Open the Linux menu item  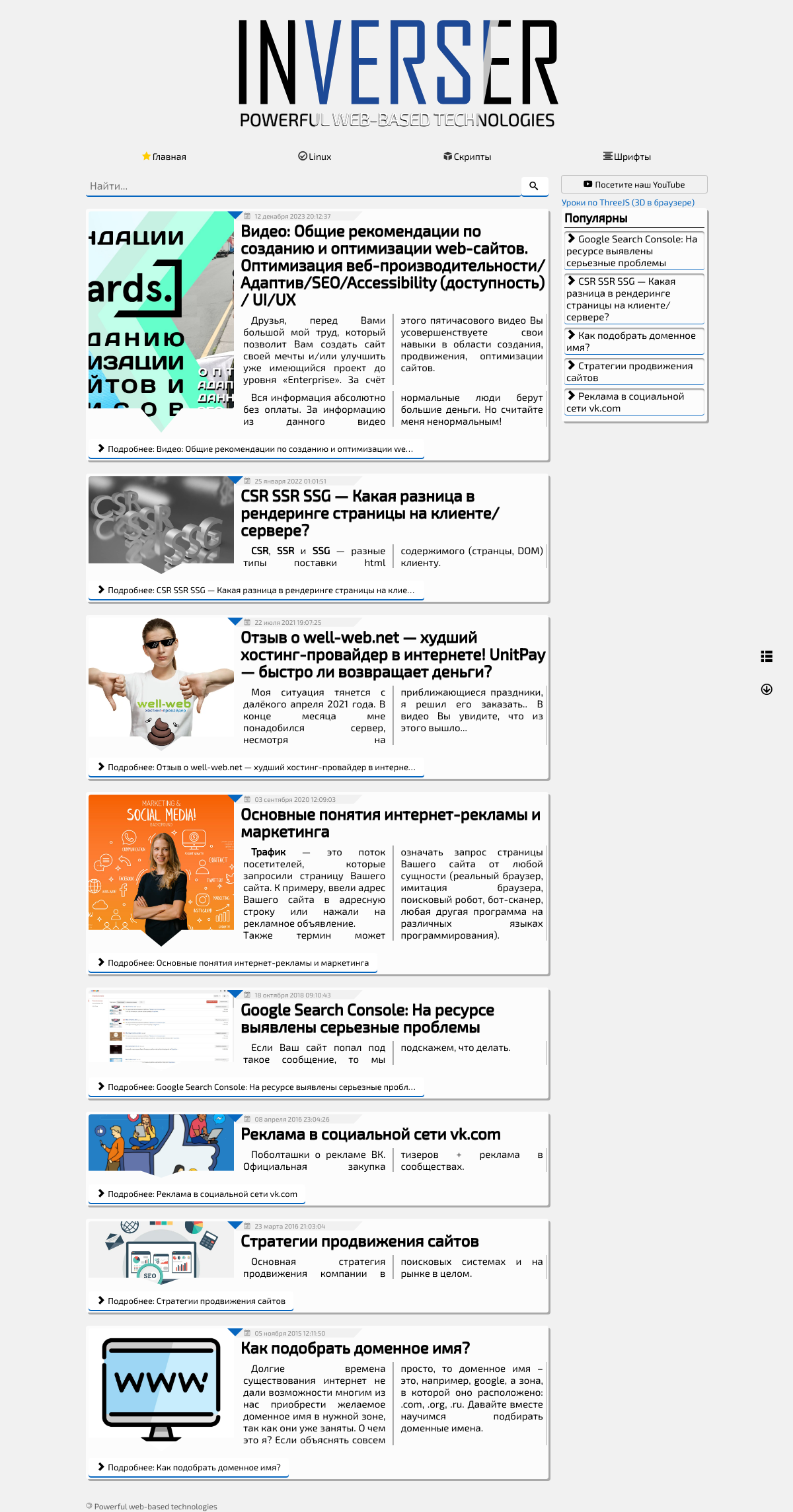coord(315,157)
